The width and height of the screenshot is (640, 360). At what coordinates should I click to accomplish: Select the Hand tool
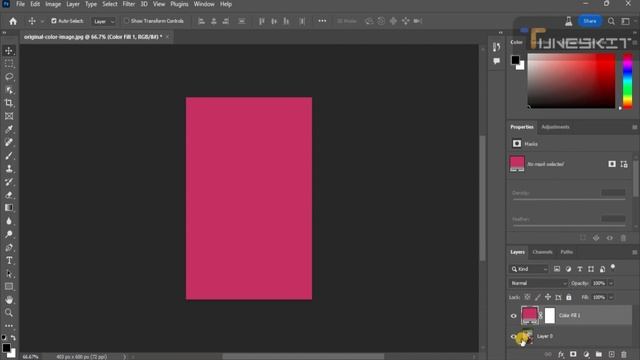[x=9, y=300]
